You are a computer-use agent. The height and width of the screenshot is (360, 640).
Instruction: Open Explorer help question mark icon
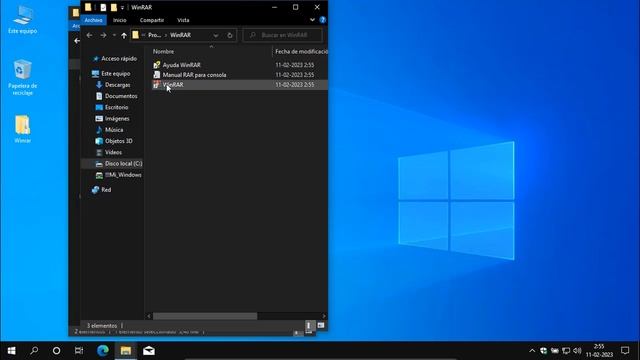click(322, 20)
